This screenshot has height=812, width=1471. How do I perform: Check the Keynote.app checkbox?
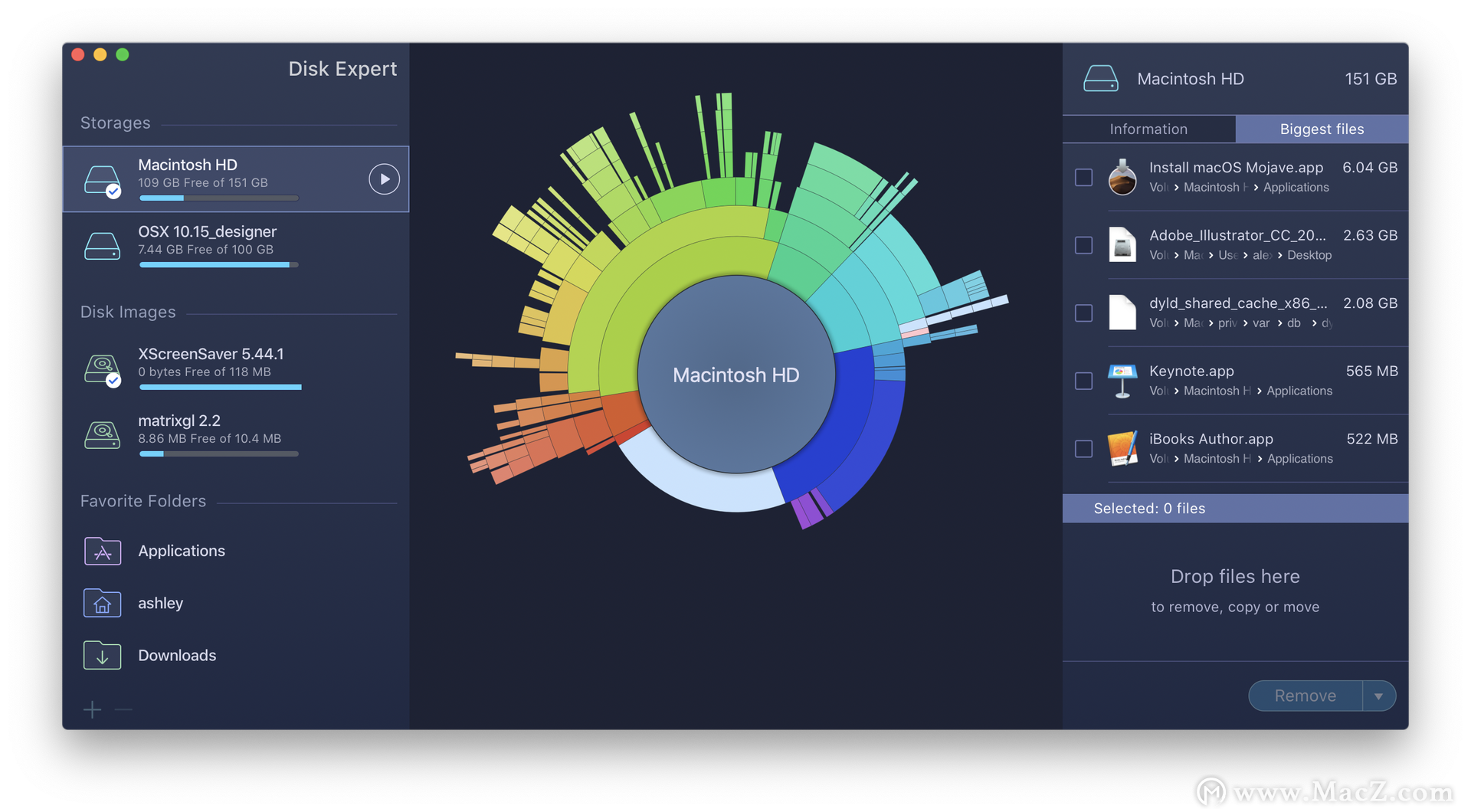pyautogui.click(x=1083, y=381)
